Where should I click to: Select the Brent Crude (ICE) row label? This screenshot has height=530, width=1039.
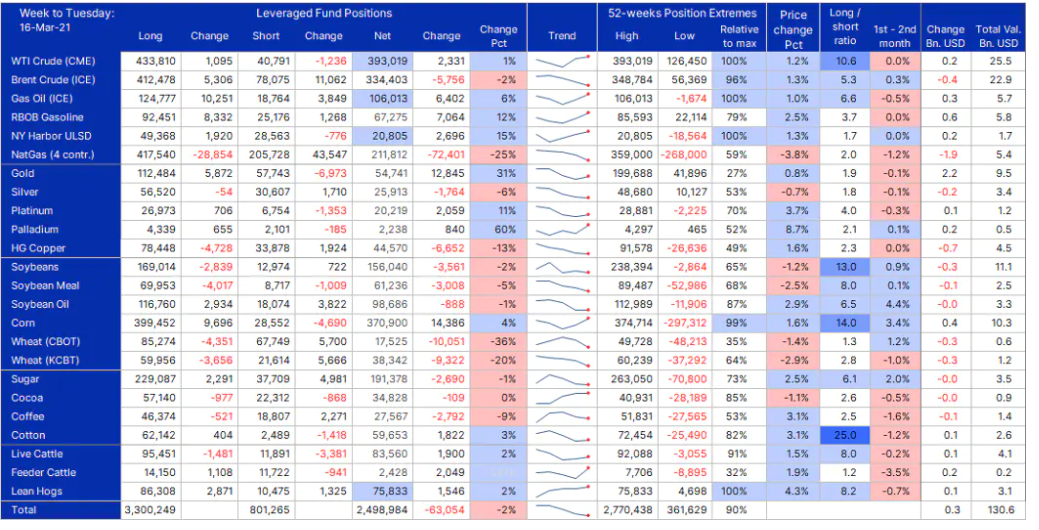[x=53, y=80]
